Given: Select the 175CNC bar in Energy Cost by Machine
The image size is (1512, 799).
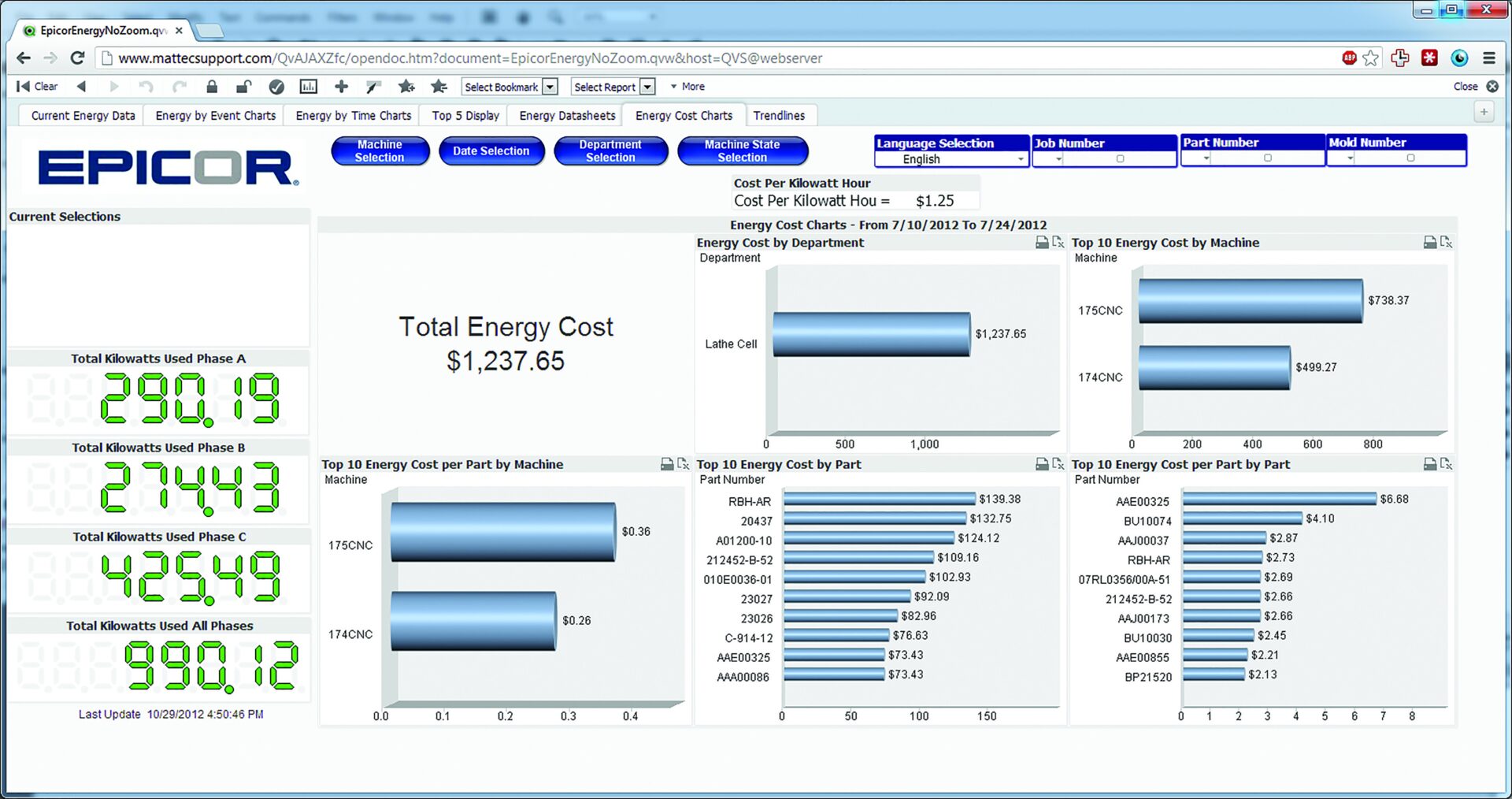Looking at the screenshot, I should 1251,301.
